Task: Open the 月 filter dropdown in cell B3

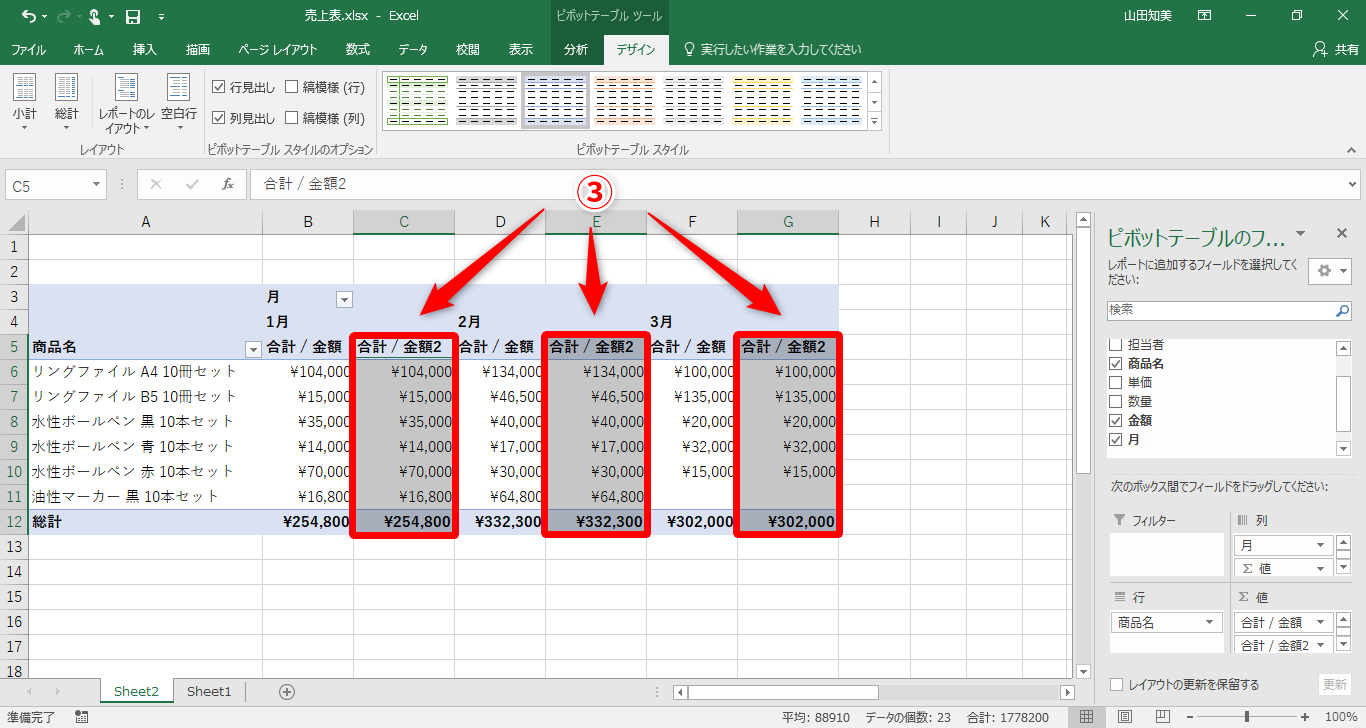Action: click(x=344, y=298)
